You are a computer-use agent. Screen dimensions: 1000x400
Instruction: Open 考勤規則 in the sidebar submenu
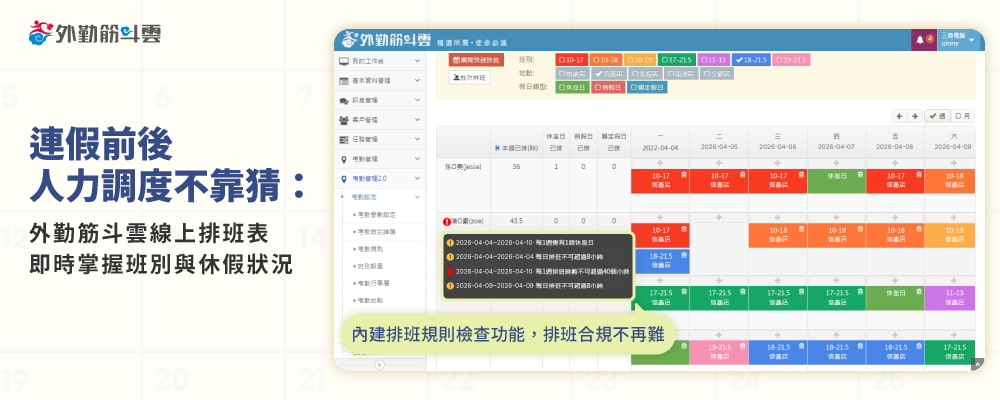tap(370, 249)
